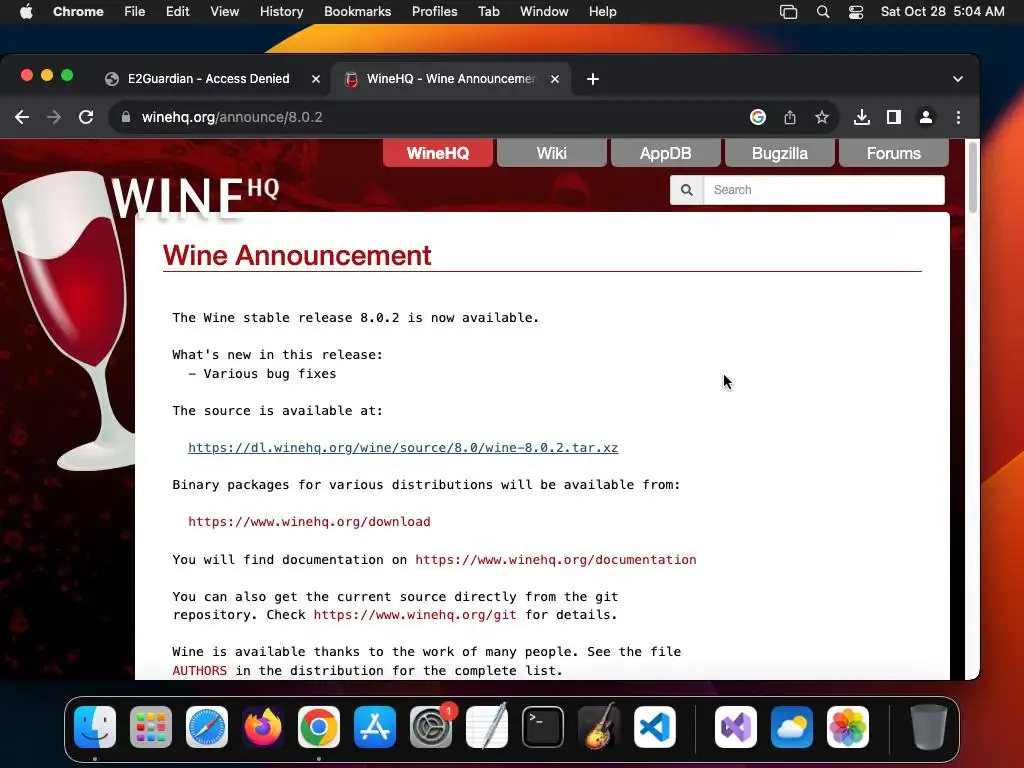Image resolution: width=1024 pixels, height=768 pixels.
Task: Open the History menu
Action: [x=281, y=12]
